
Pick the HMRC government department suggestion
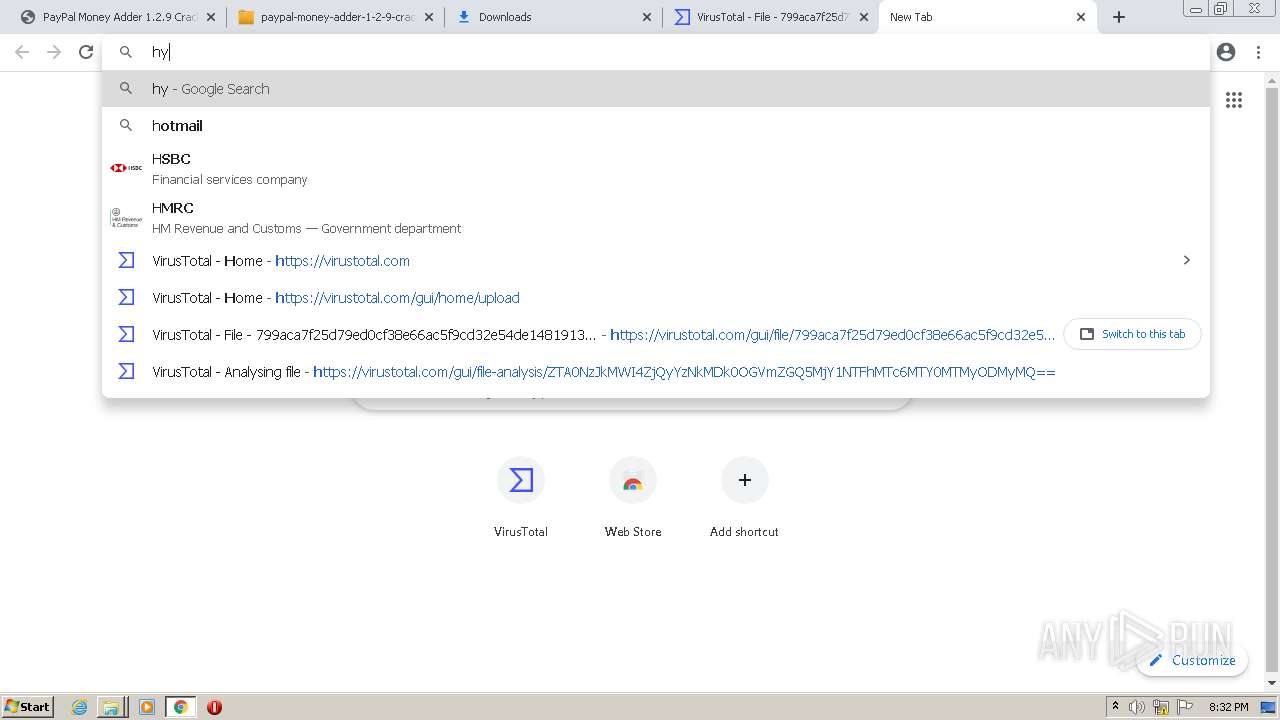[655, 217]
